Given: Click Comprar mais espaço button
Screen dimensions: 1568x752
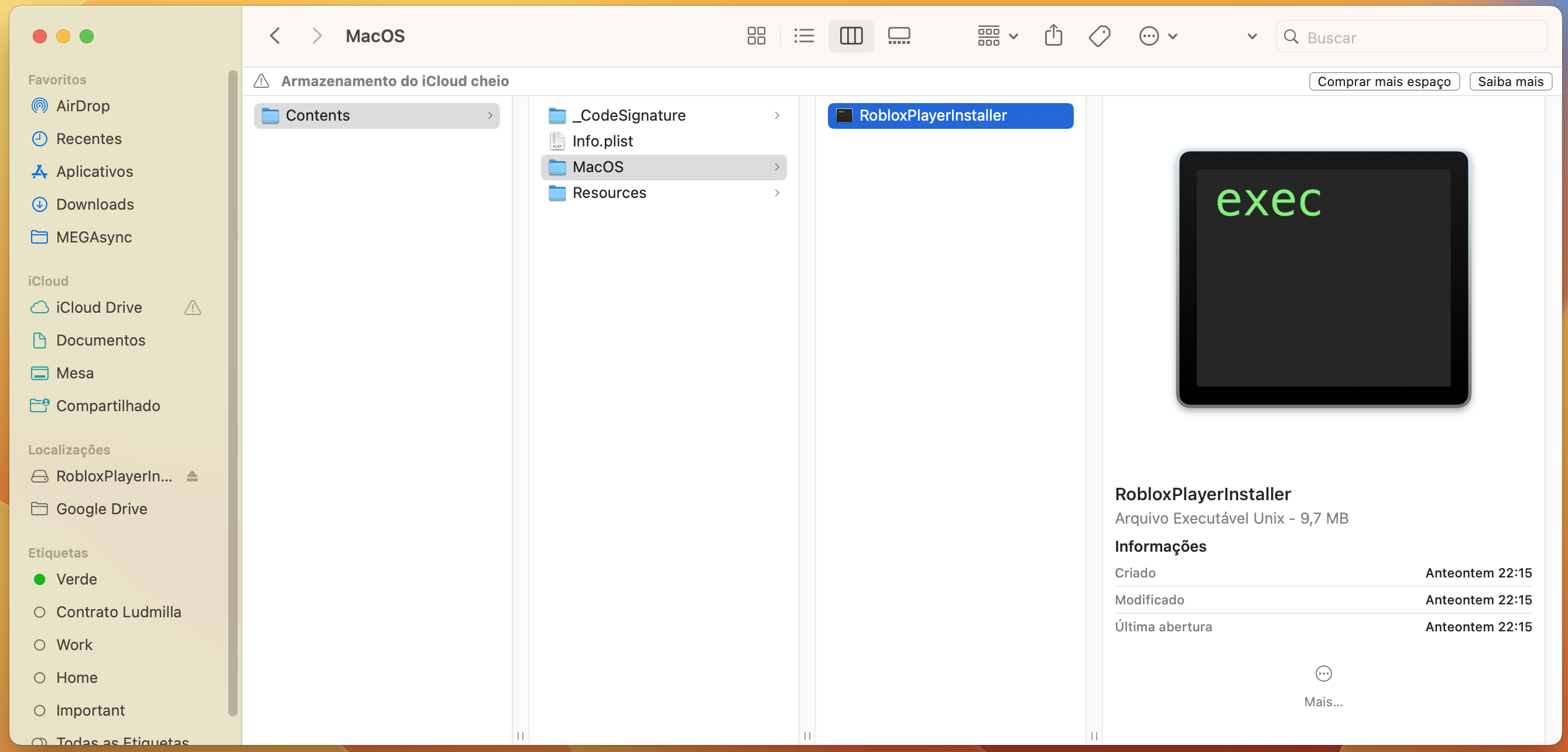Looking at the screenshot, I should 1384,81.
